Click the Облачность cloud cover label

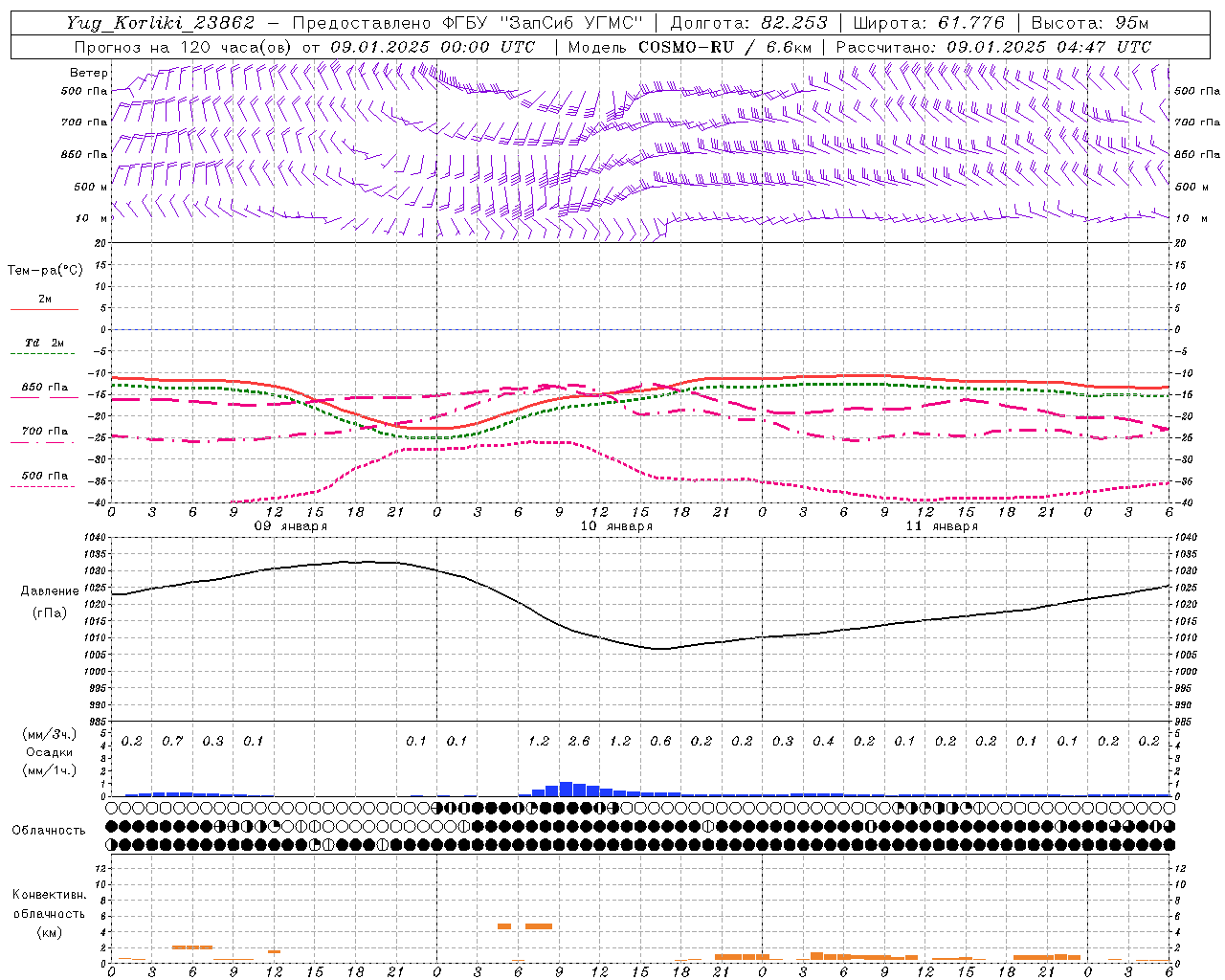tap(49, 831)
